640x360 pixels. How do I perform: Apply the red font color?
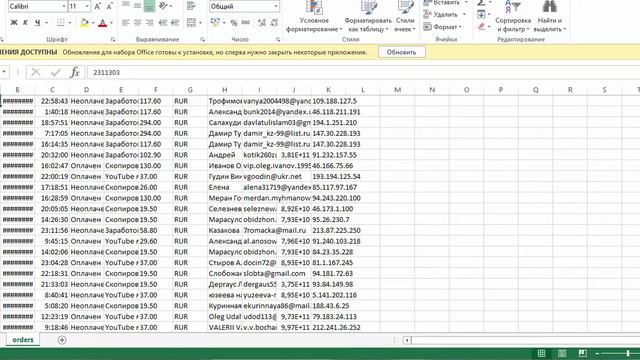click(x=102, y=23)
